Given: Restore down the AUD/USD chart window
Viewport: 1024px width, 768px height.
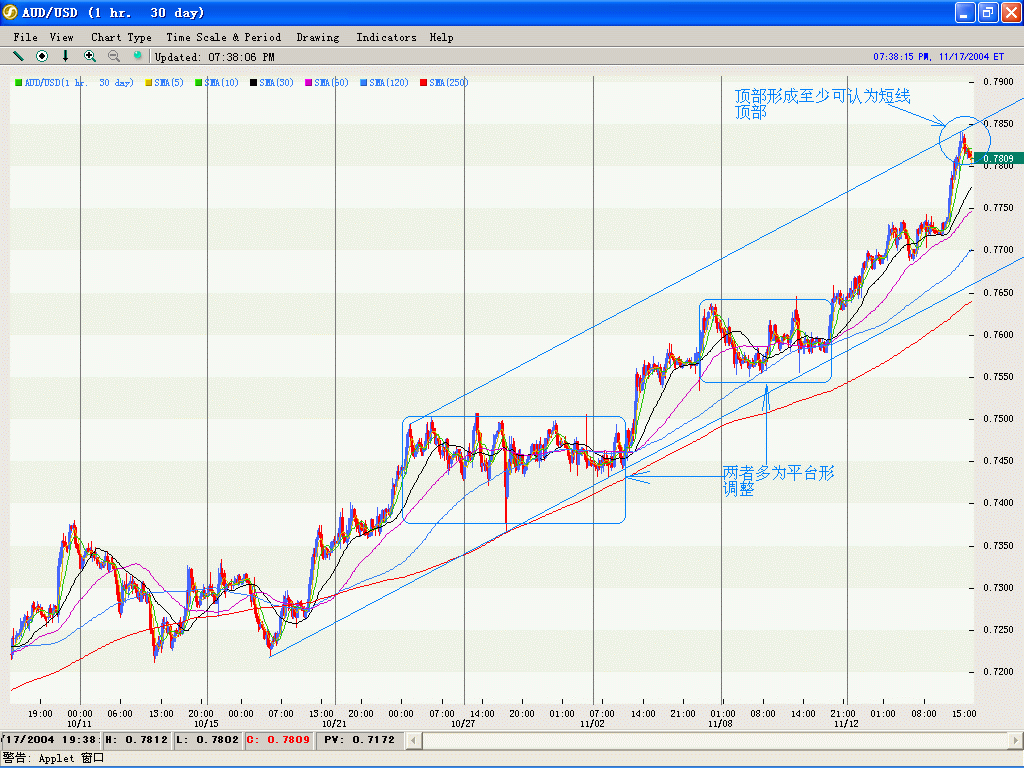Looking at the screenshot, I should (x=988, y=12).
